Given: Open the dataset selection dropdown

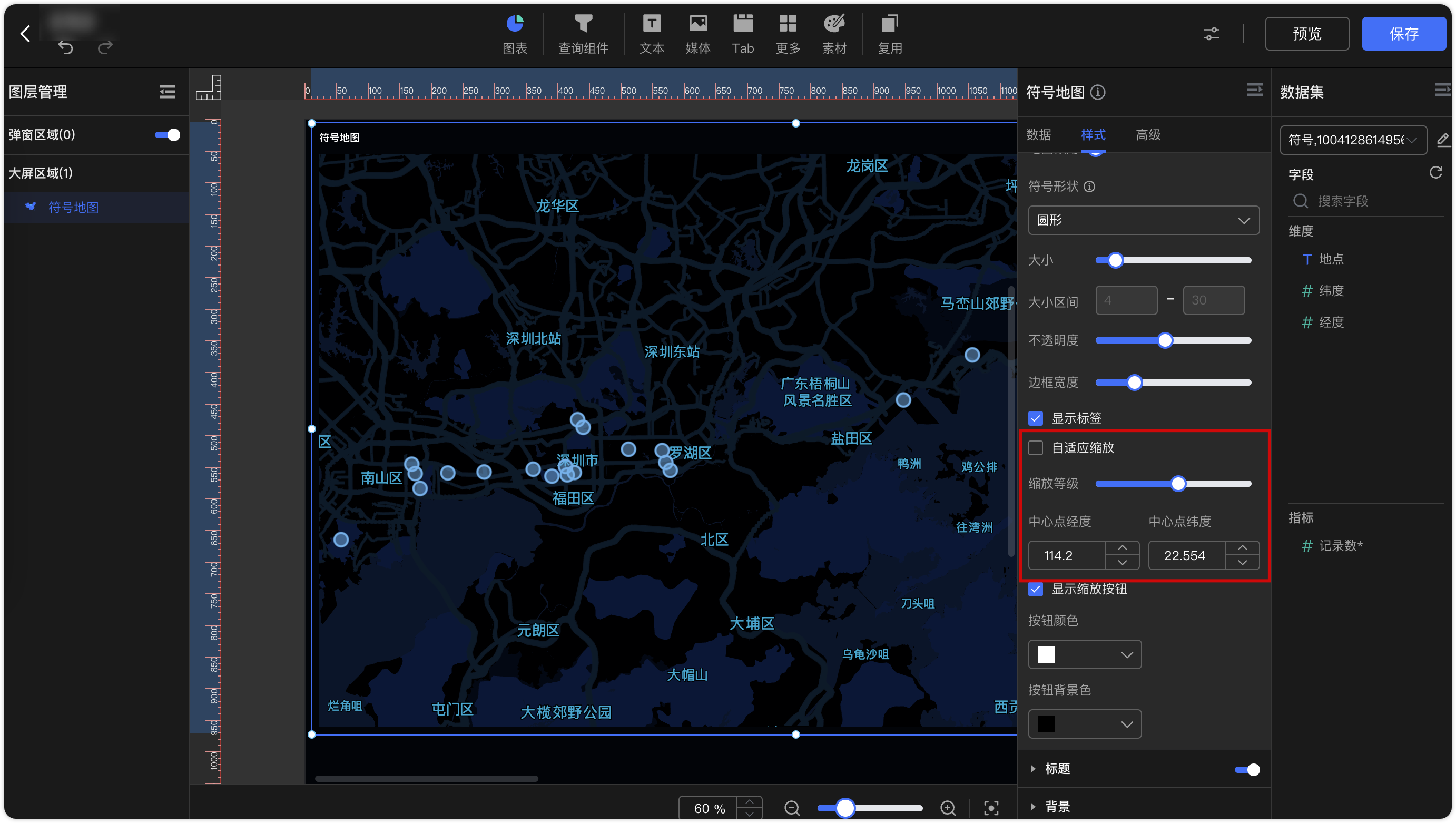Looking at the screenshot, I should pos(1353,140).
